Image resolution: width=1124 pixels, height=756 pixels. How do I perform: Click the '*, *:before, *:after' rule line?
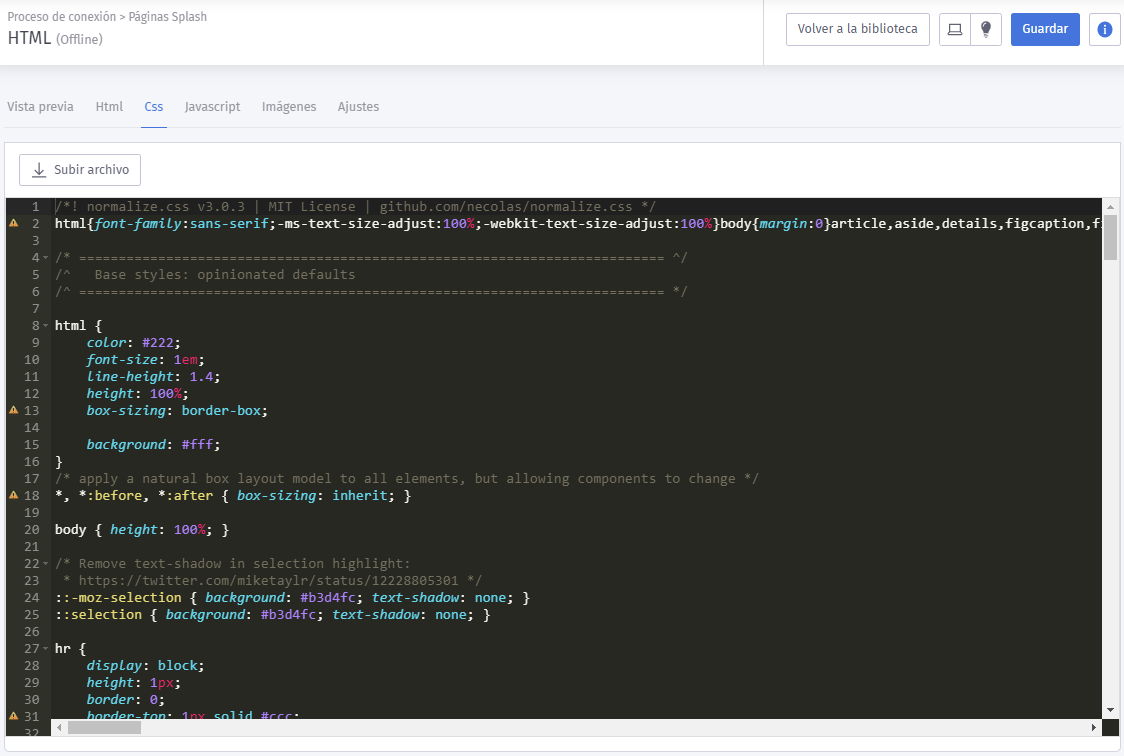click(233, 496)
